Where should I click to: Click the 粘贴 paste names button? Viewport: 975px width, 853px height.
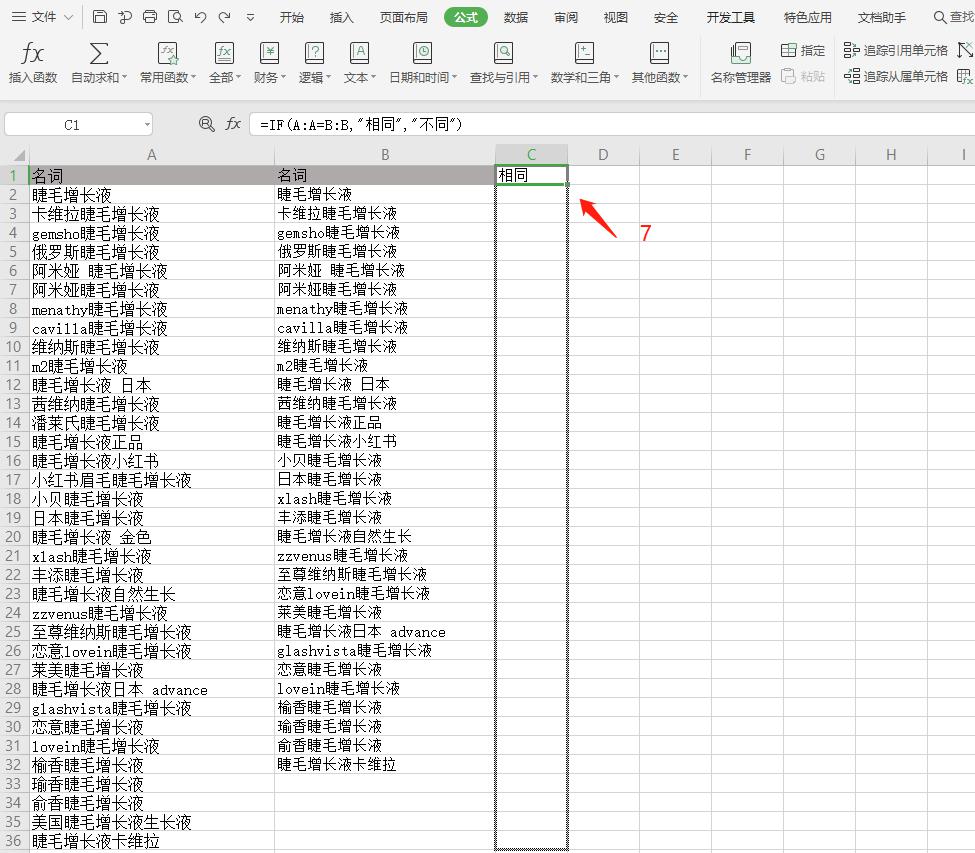[x=803, y=76]
